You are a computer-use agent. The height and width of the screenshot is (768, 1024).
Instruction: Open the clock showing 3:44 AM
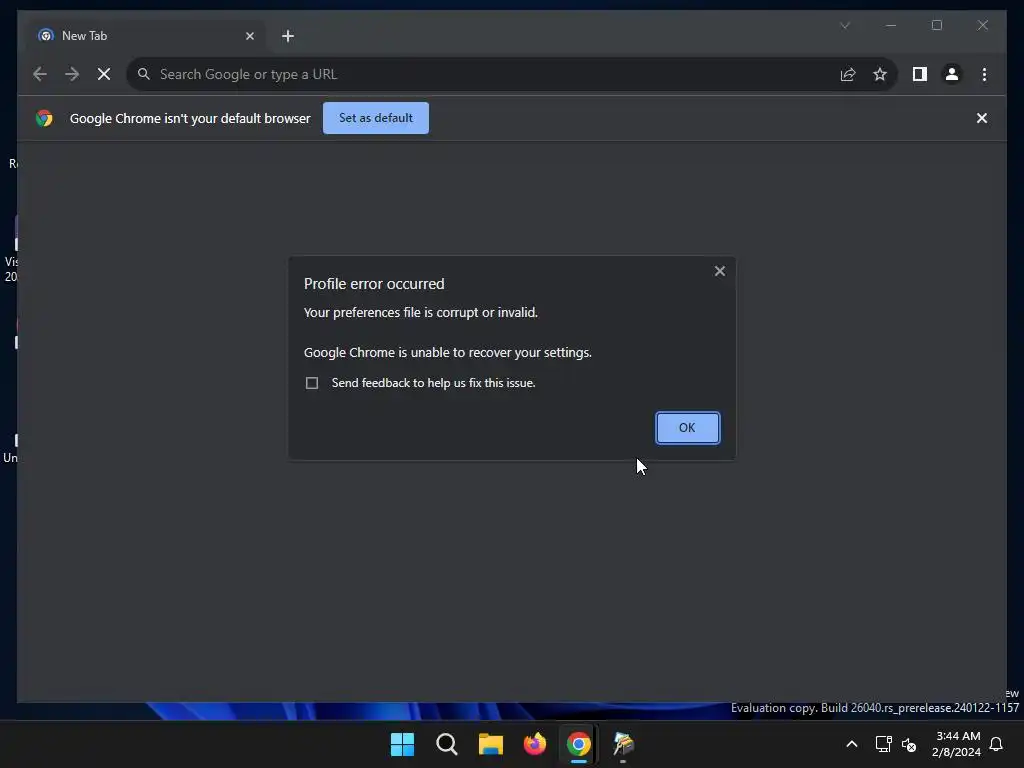click(x=957, y=744)
